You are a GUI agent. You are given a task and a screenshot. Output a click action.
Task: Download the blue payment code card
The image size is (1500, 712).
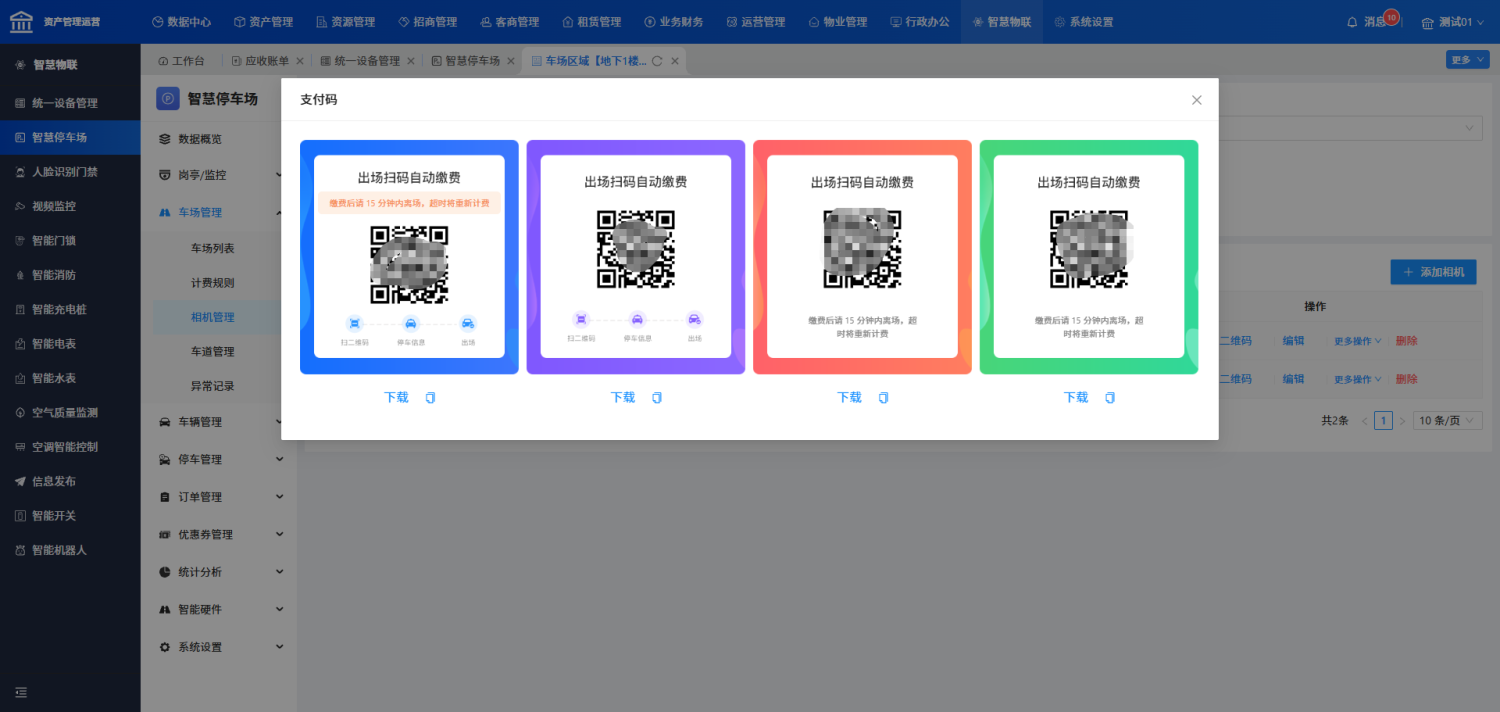click(396, 398)
